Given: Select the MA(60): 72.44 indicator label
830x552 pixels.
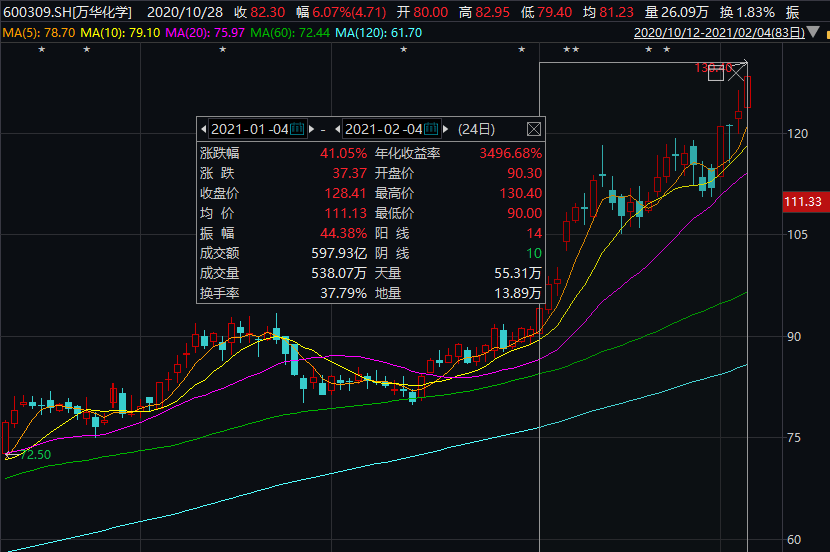Looking at the screenshot, I should 290,33.
